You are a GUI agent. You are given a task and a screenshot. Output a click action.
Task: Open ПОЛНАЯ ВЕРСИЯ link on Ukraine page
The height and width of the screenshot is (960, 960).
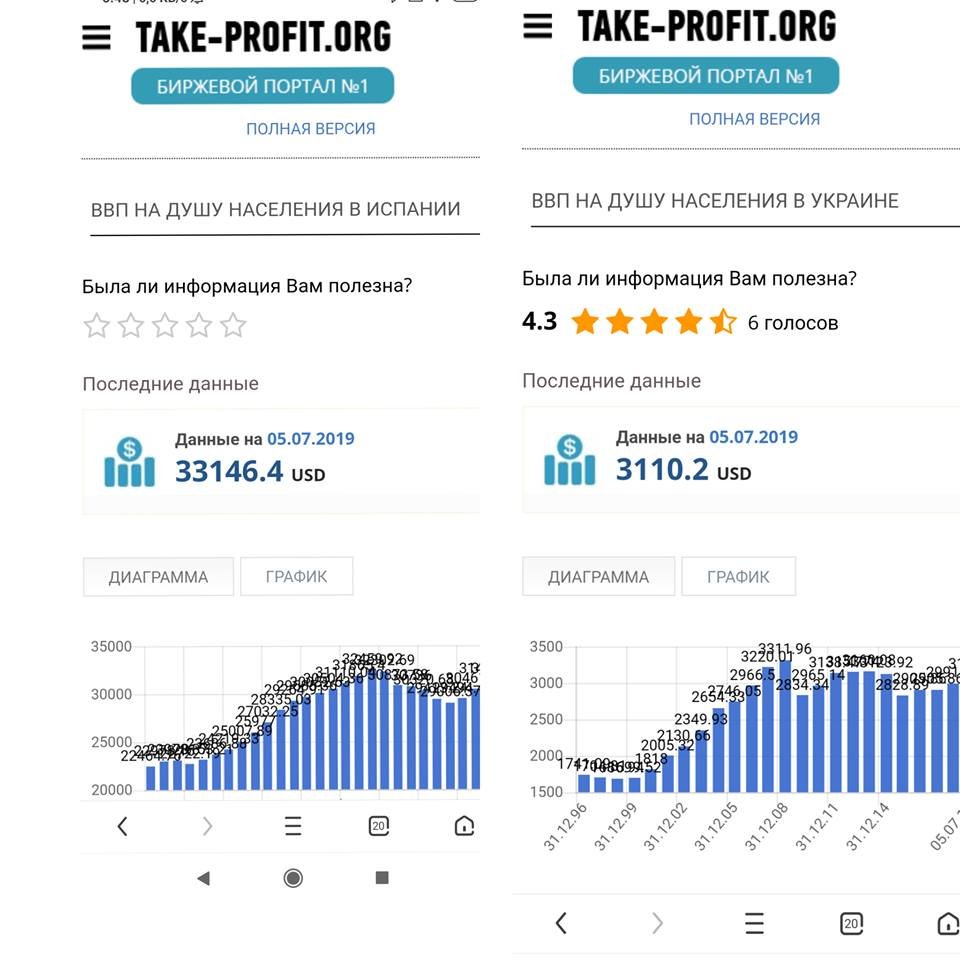coord(754,119)
